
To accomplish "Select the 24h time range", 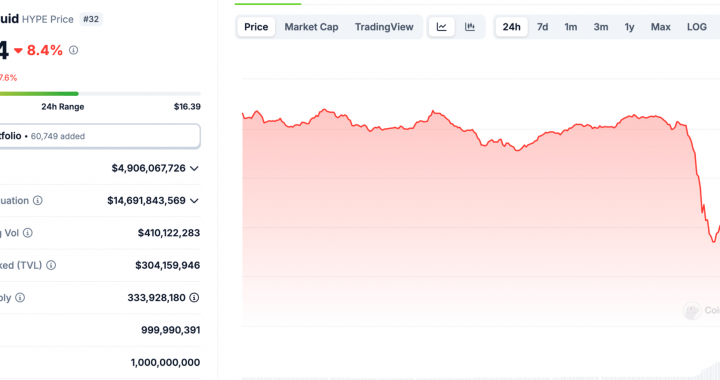I will pyautogui.click(x=512, y=27).
